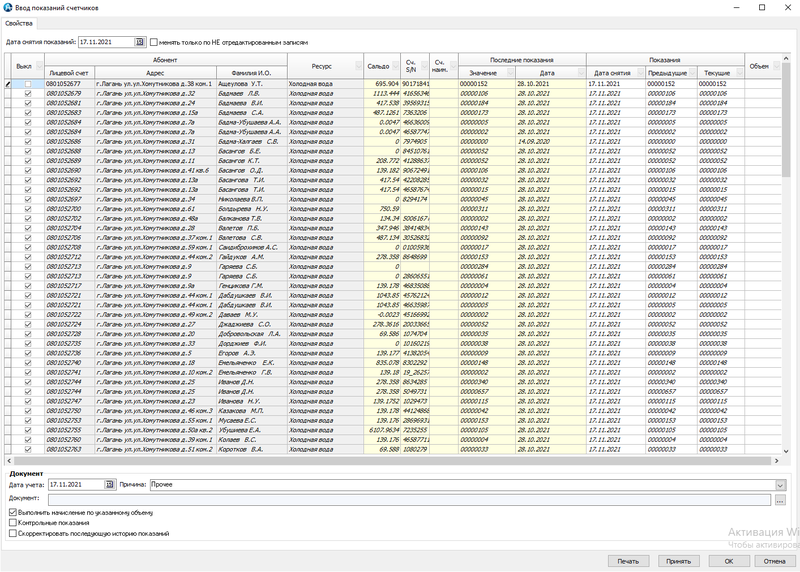Click the pencil edit marker on first row

point(7,84)
